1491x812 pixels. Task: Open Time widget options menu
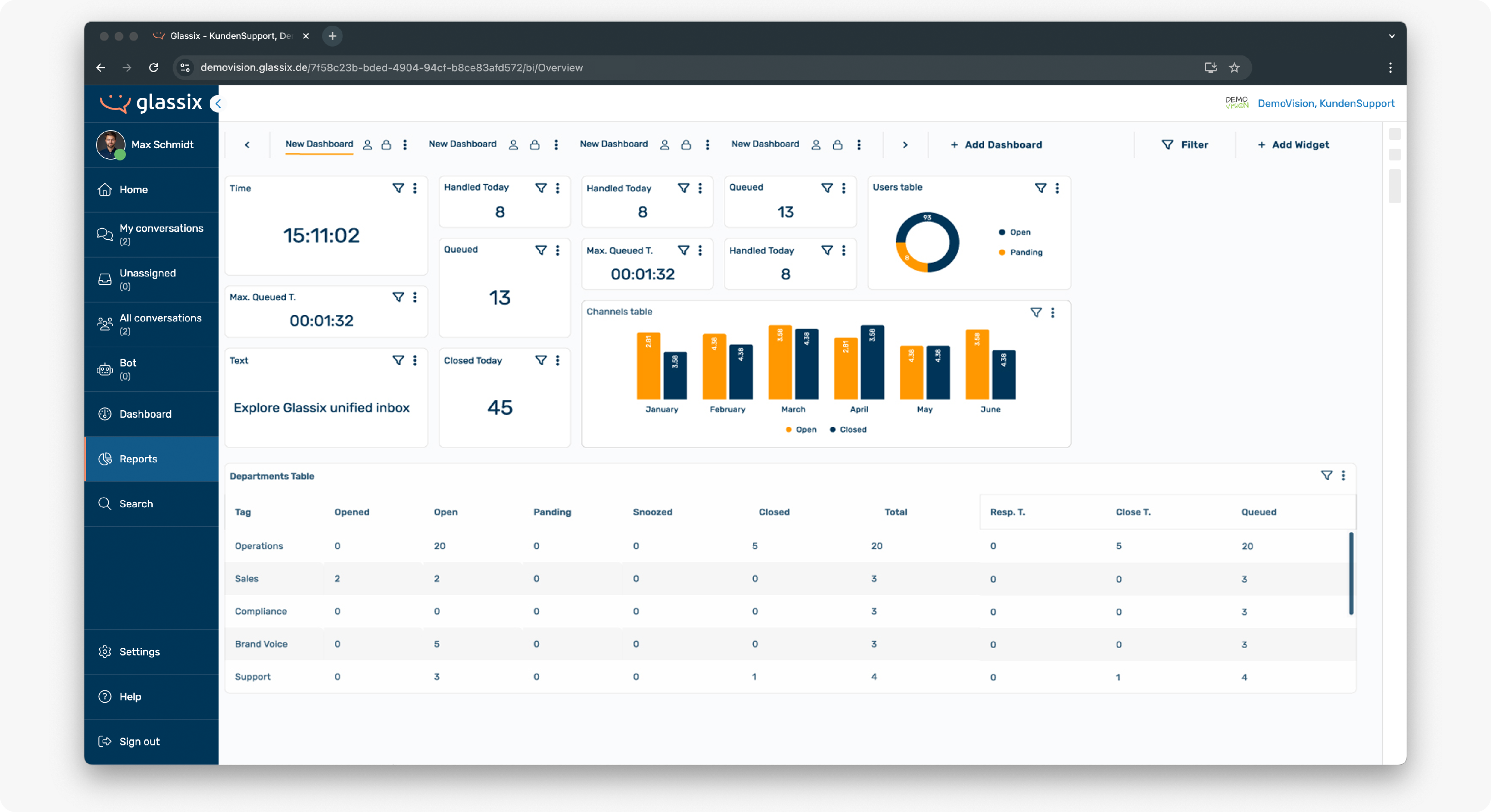point(415,188)
